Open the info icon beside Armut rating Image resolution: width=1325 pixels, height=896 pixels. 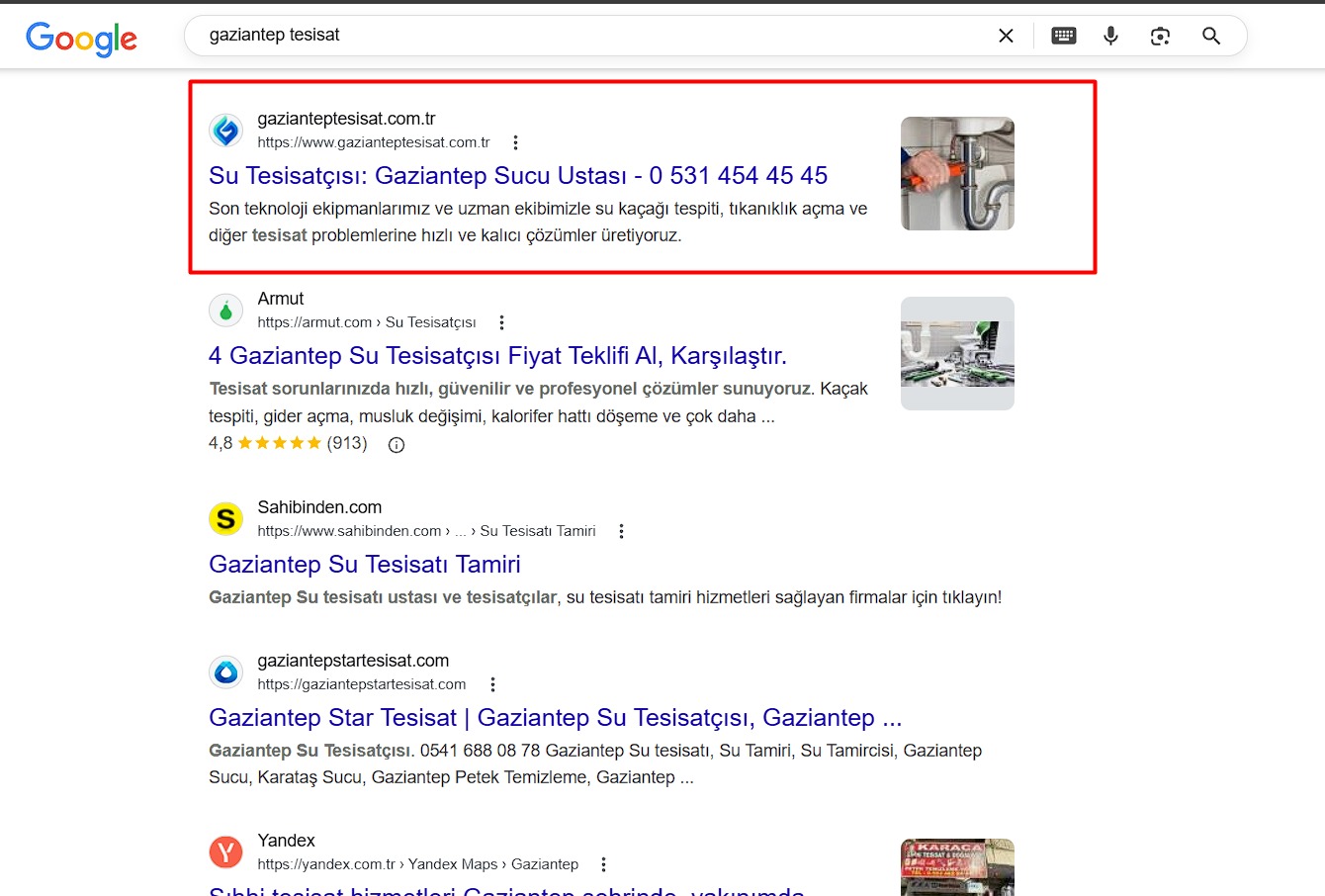pyautogui.click(x=397, y=445)
